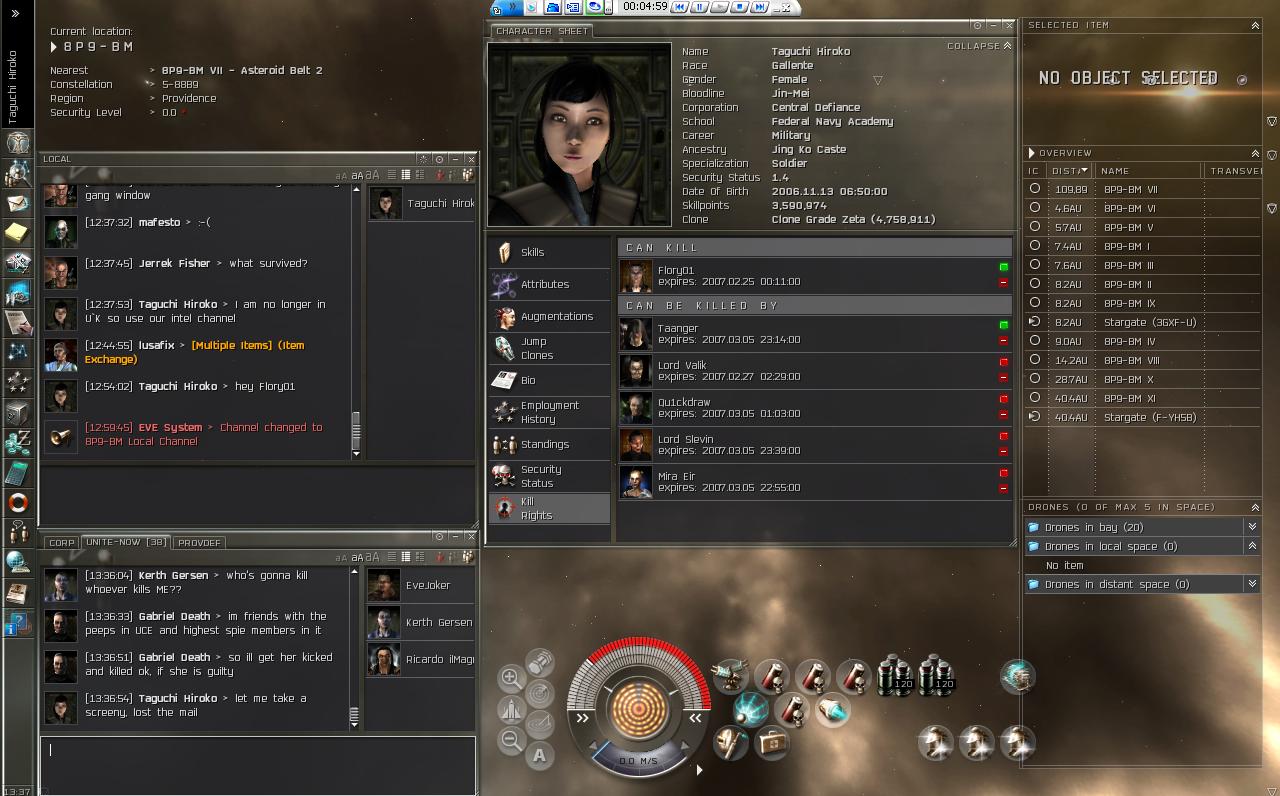Open Attributes in the character sheet

pyautogui.click(x=550, y=284)
